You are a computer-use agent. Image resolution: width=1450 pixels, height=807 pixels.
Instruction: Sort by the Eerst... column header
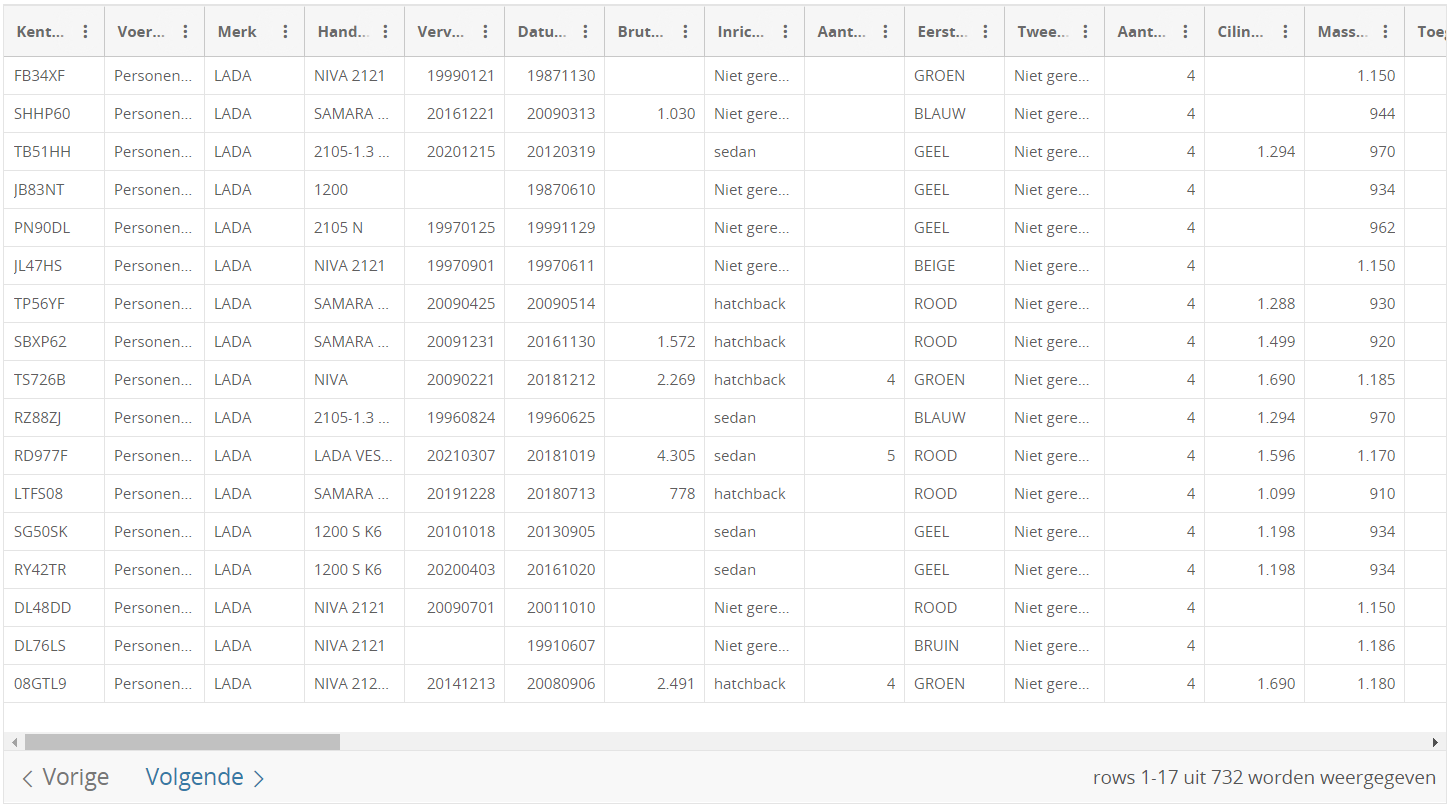(941, 32)
